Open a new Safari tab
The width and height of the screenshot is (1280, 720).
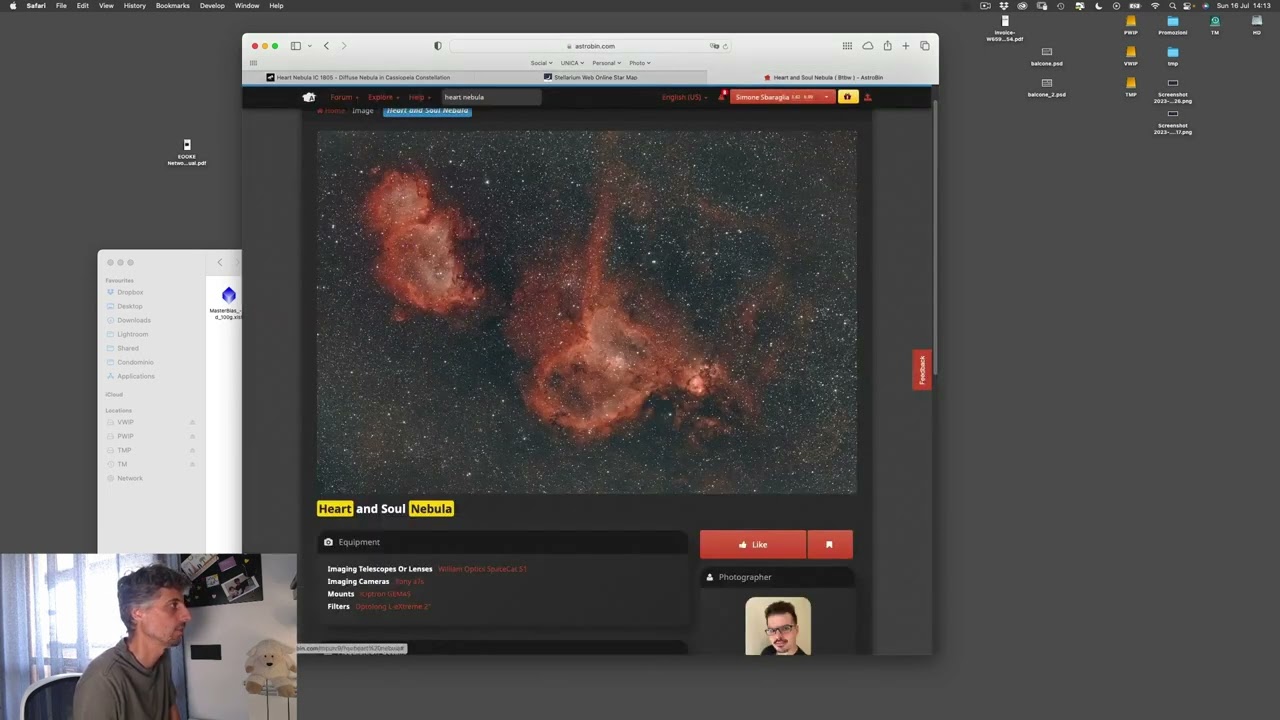point(905,46)
